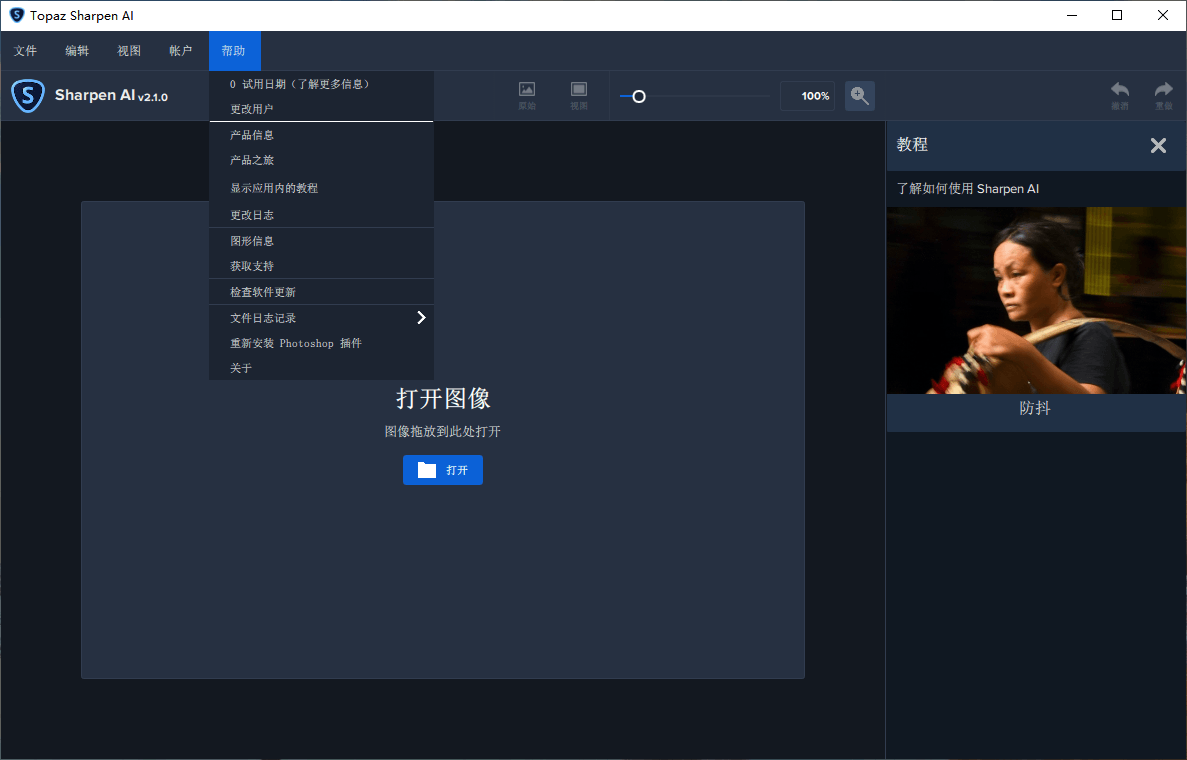Choose 更改用户 from help menu
Viewport: 1187px width, 760px height.
[321, 109]
